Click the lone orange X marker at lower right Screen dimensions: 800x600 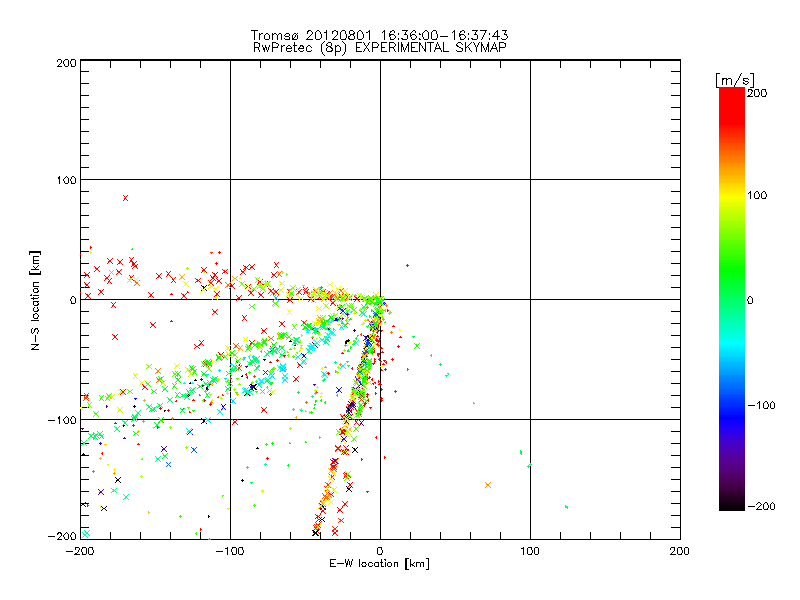tap(488, 485)
